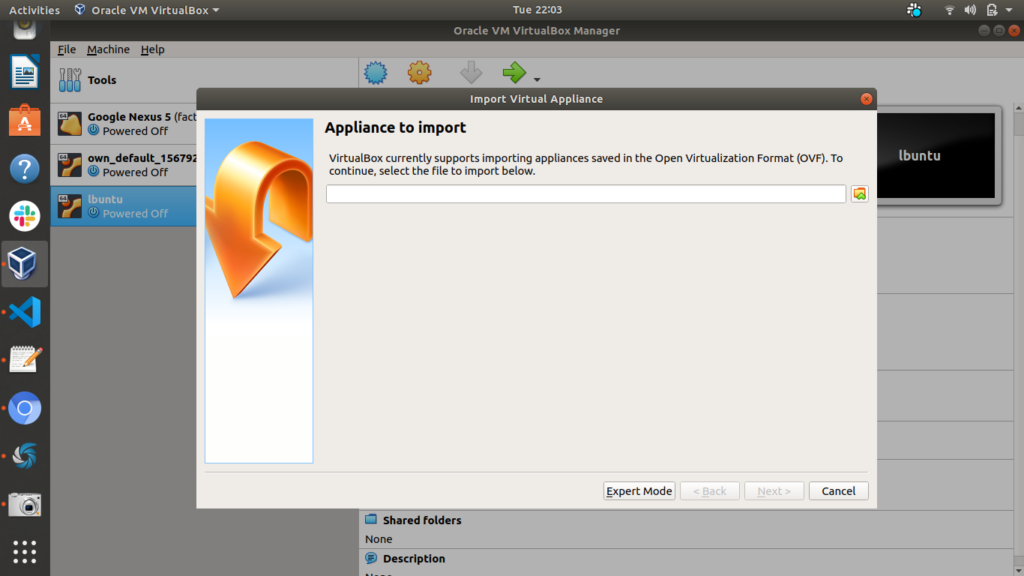Screen dimensions: 1024x576
Task: Select own_default virtual machine entry
Action: [x=123, y=165]
